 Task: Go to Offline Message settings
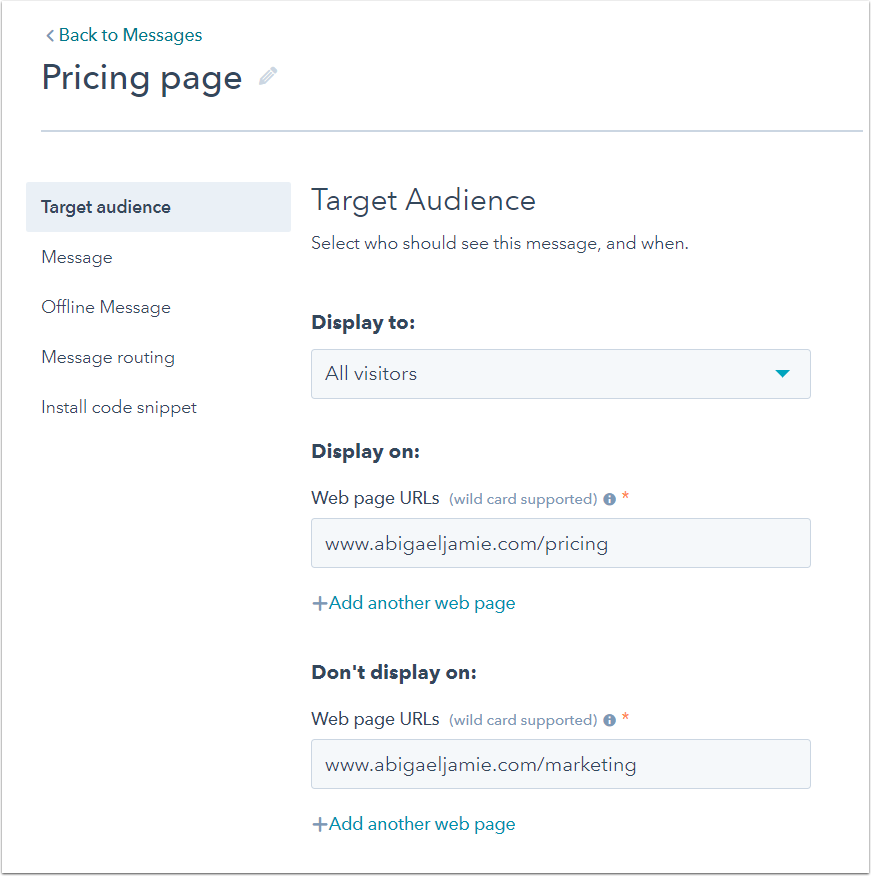click(x=106, y=307)
